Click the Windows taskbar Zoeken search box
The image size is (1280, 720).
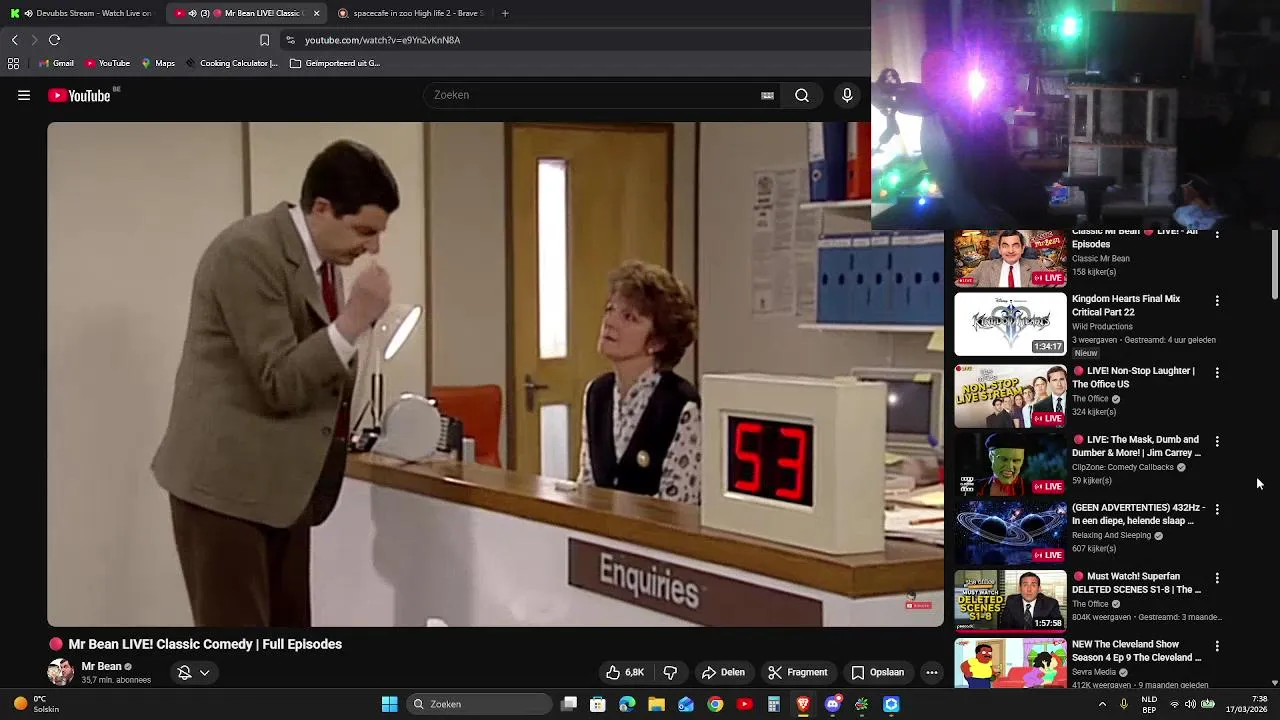(479, 704)
